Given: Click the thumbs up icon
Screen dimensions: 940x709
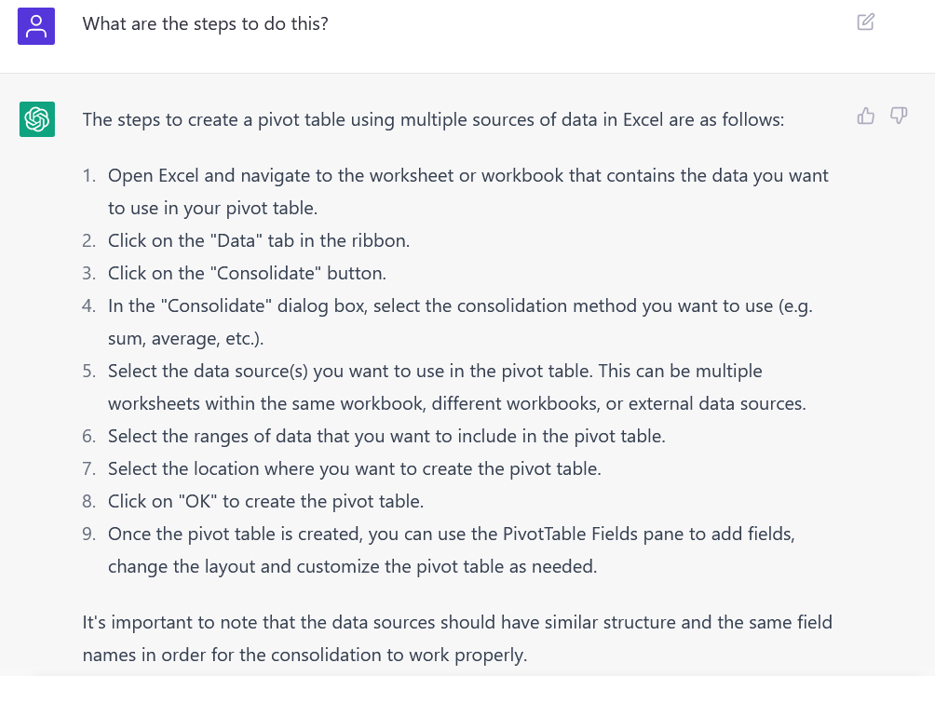Looking at the screenshot, I should point(866,116).
